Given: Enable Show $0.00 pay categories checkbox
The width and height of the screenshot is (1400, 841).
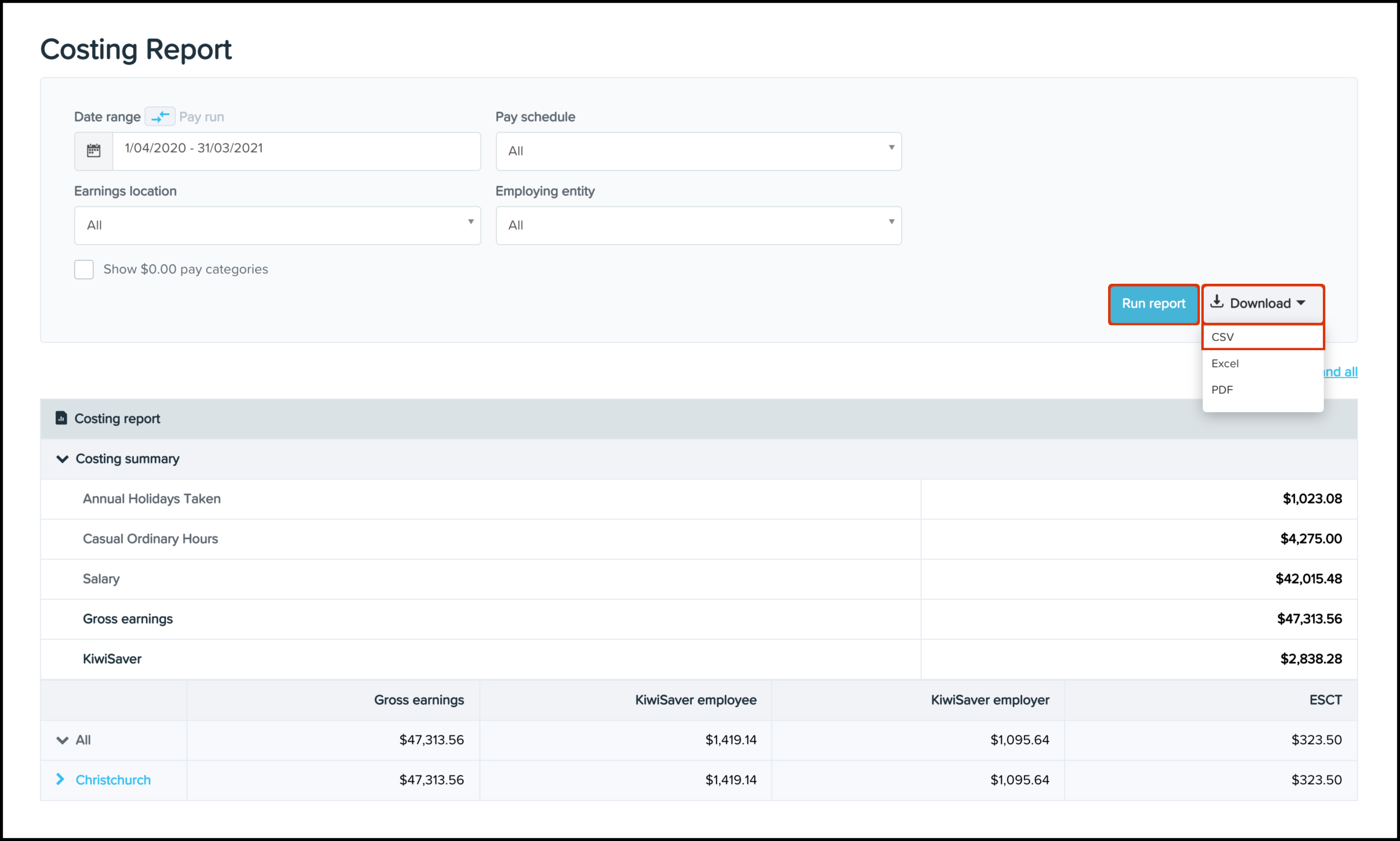Looking at the screenshot, I should coord(84,269).
